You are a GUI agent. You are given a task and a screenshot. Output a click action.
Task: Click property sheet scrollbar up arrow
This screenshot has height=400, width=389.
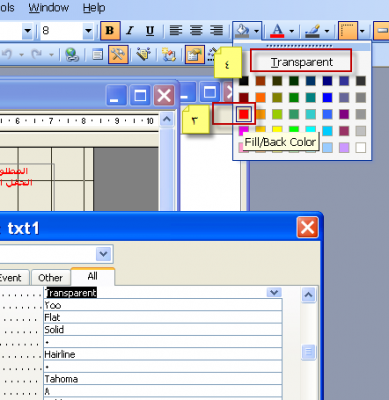click(308, 295)
